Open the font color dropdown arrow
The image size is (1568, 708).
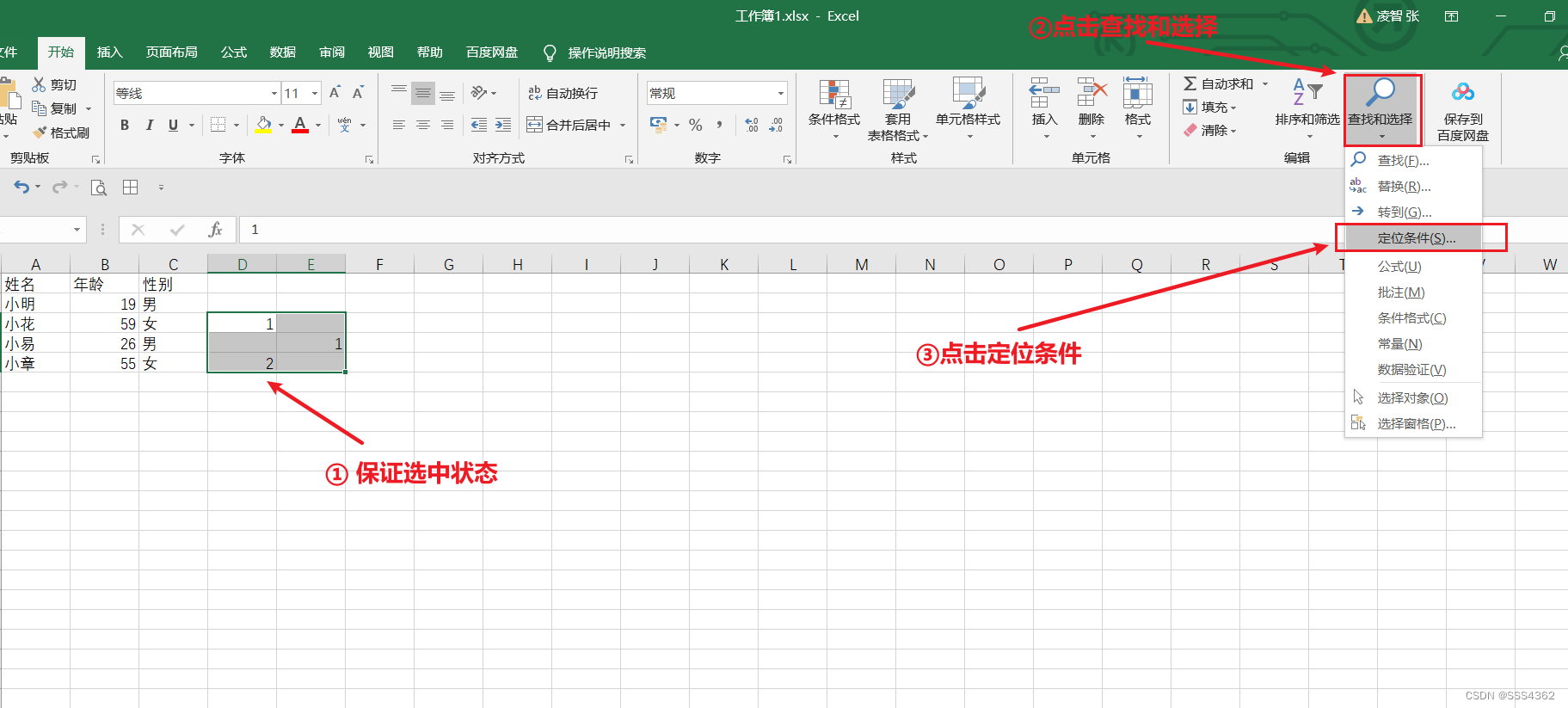pos(318,126)
